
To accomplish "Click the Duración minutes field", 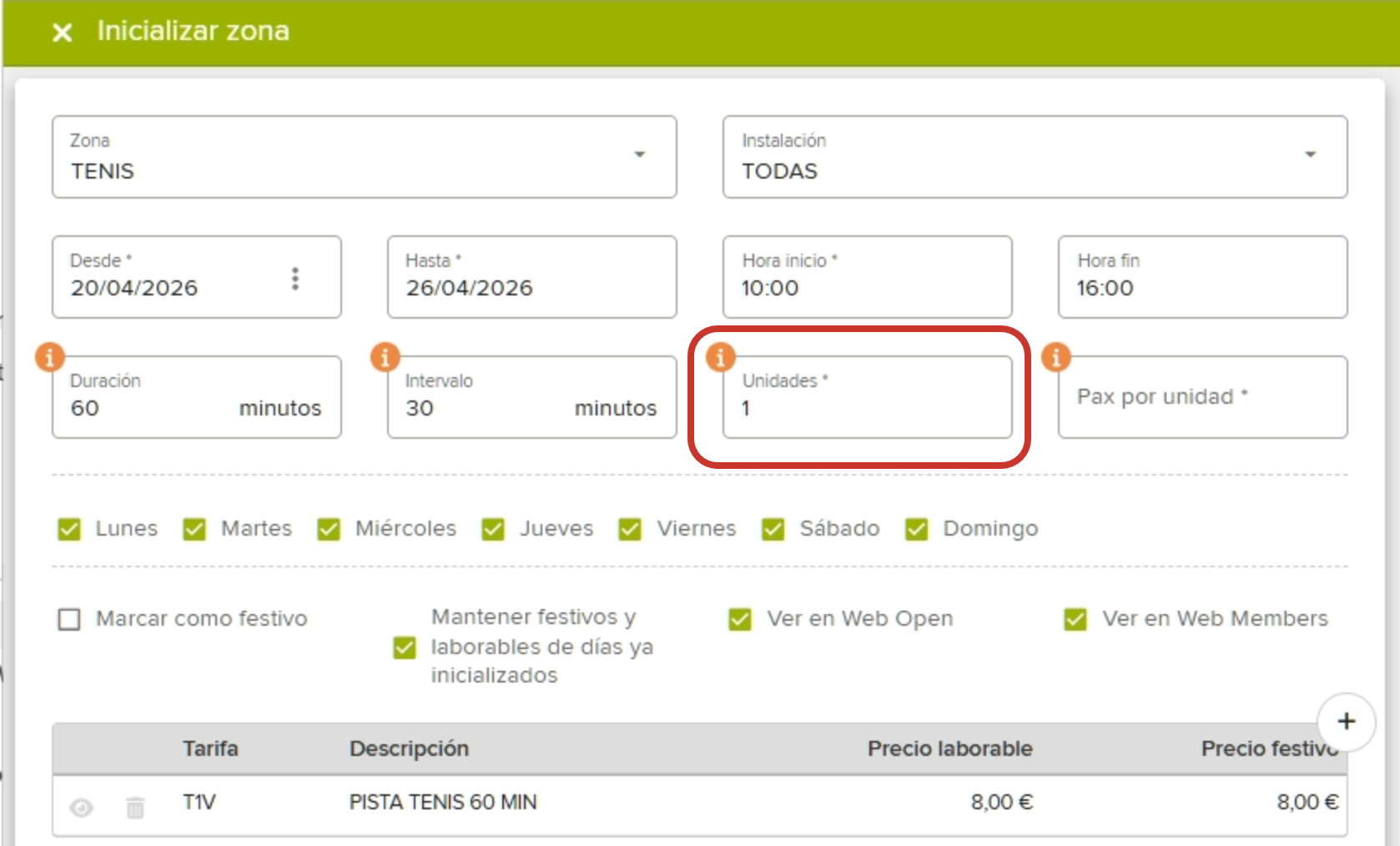I will click(x=196, y=397).
